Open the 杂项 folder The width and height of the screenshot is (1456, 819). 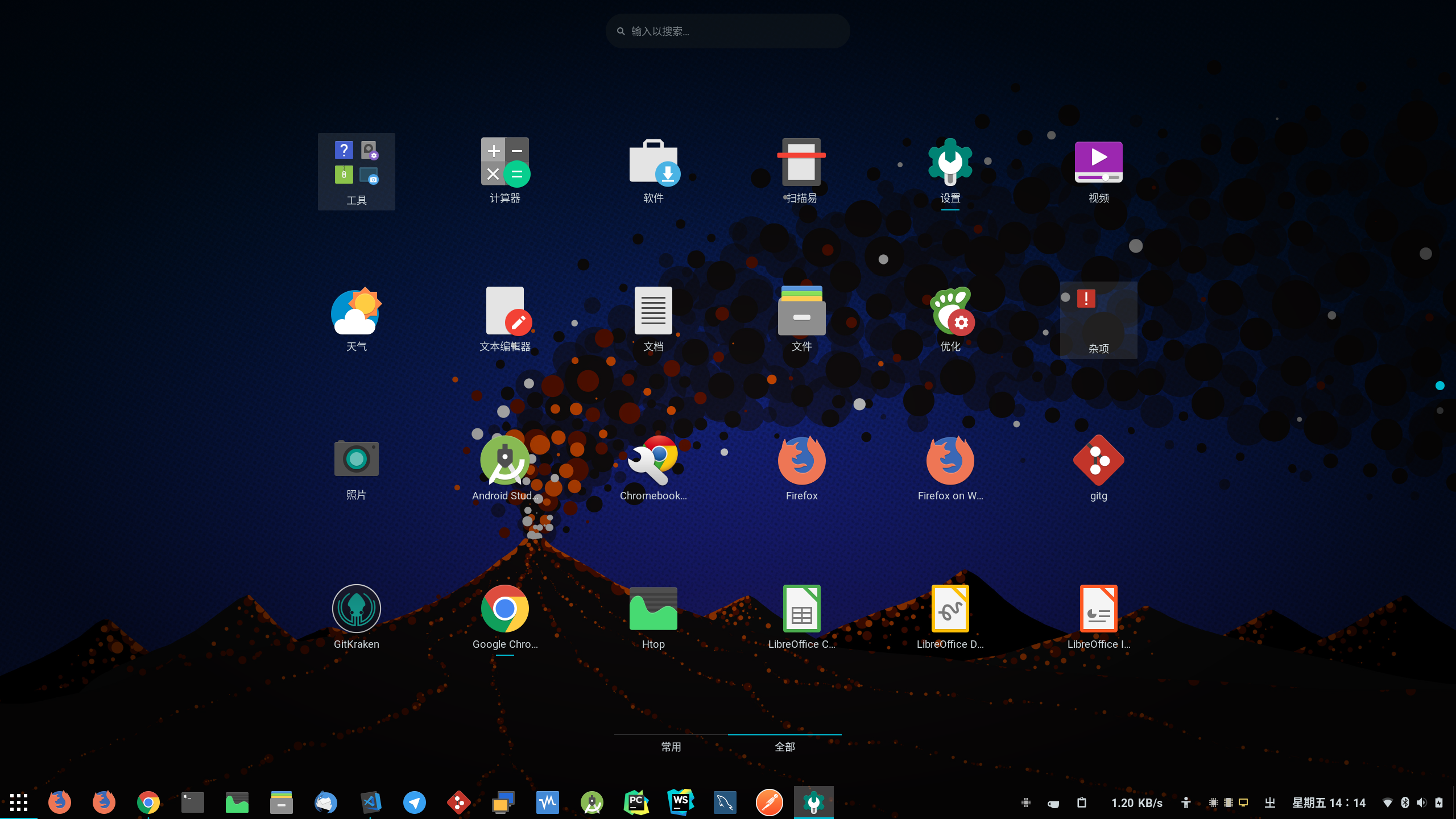[1099, 320]
